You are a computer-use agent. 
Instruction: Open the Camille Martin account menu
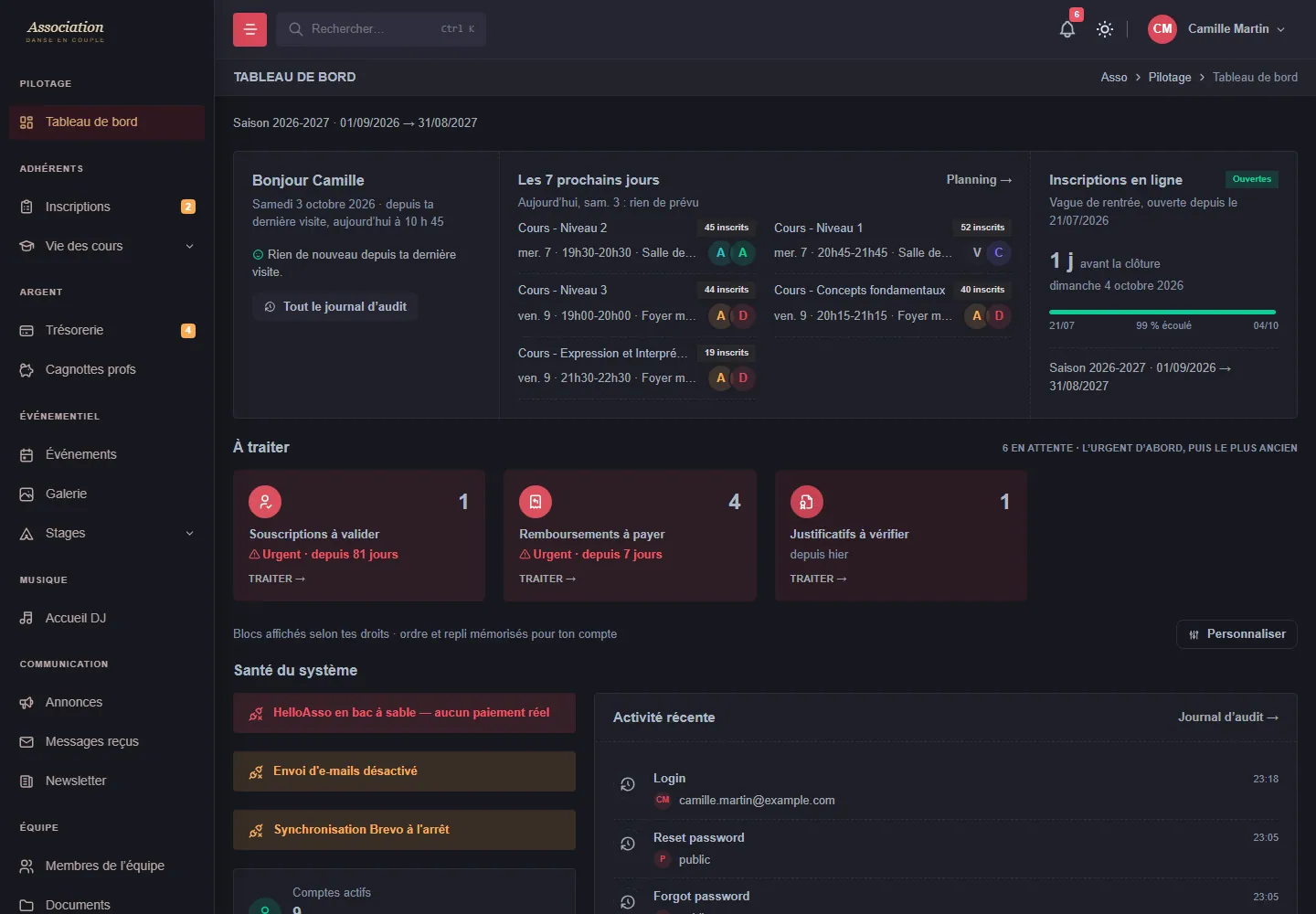1217,29
